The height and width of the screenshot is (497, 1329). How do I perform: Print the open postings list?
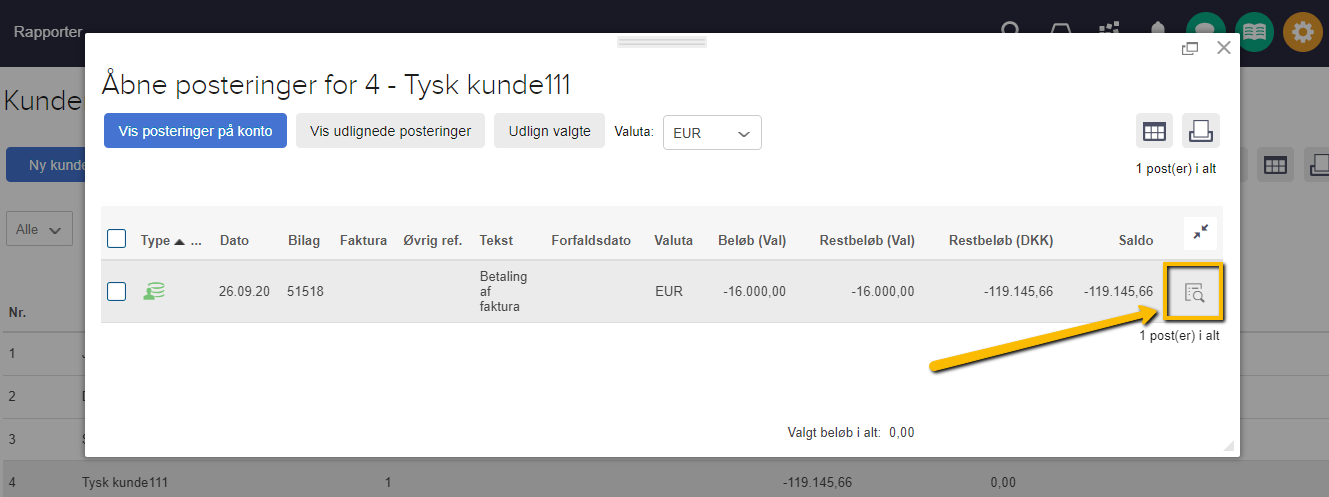coord(1201,131)
